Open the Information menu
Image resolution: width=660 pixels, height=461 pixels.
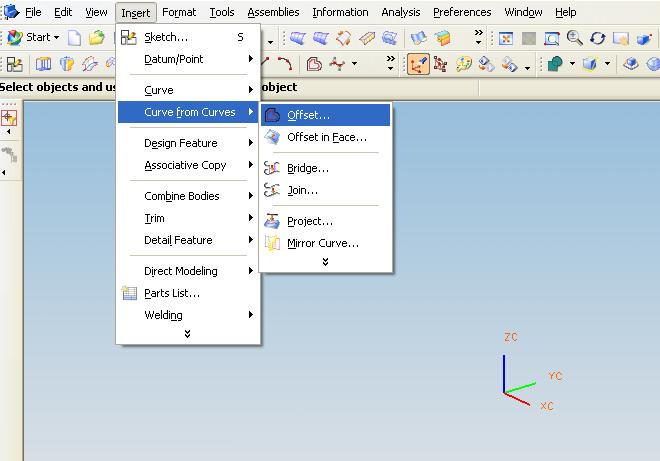[x=340, y=13]
